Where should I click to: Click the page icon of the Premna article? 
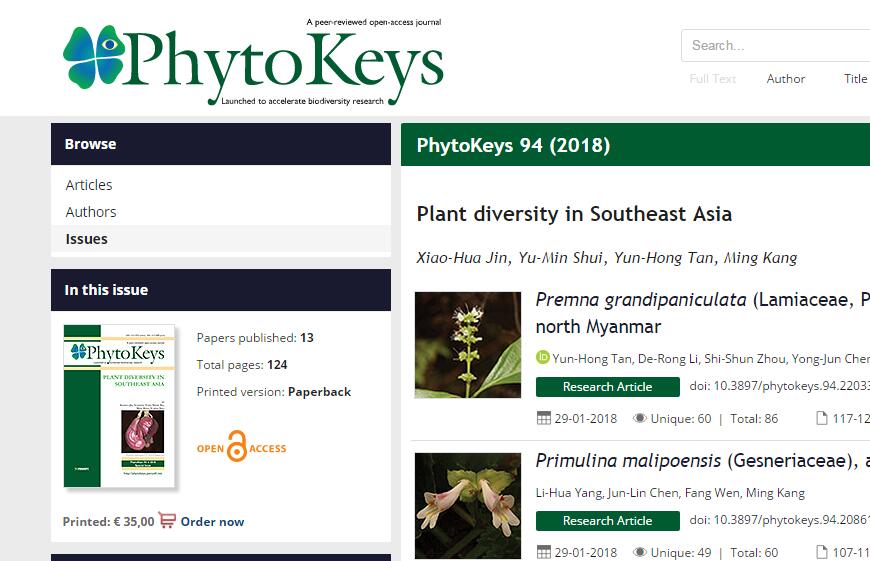(x=822, y=418)
